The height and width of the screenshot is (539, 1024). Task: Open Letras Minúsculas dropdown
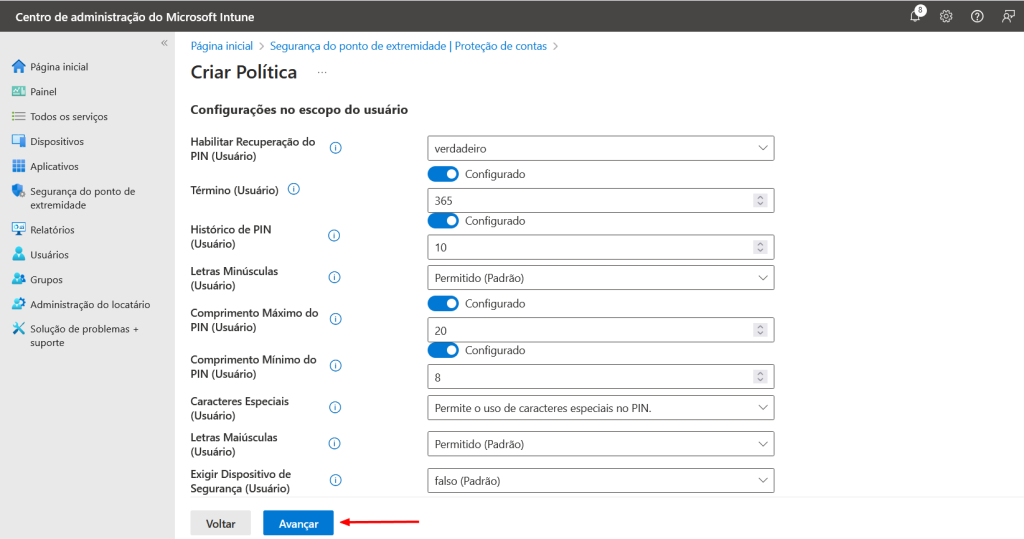601,278
